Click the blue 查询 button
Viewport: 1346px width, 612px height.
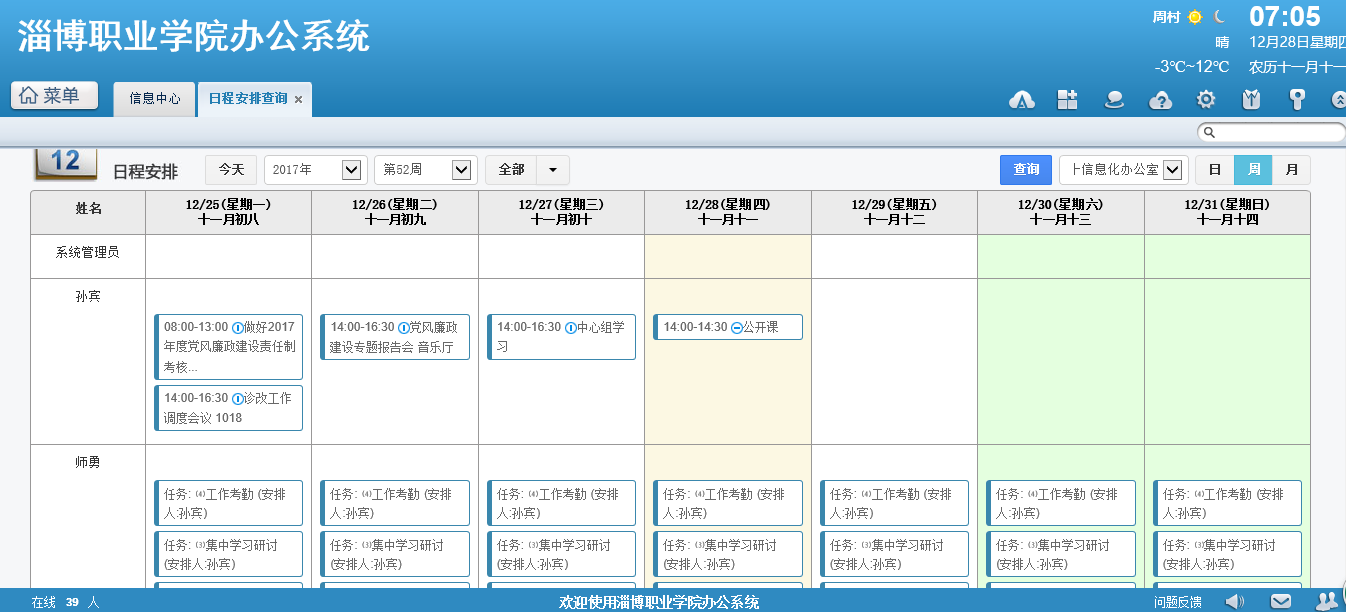pos(1026,170)
